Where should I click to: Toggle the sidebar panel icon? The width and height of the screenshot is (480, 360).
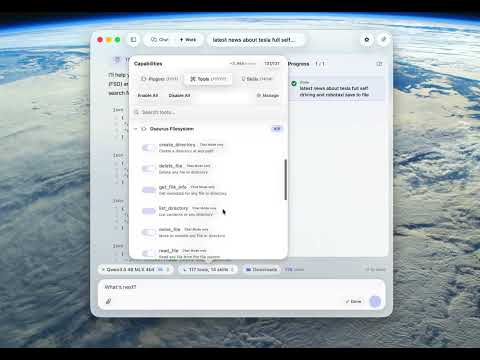(x=133, y=40)
